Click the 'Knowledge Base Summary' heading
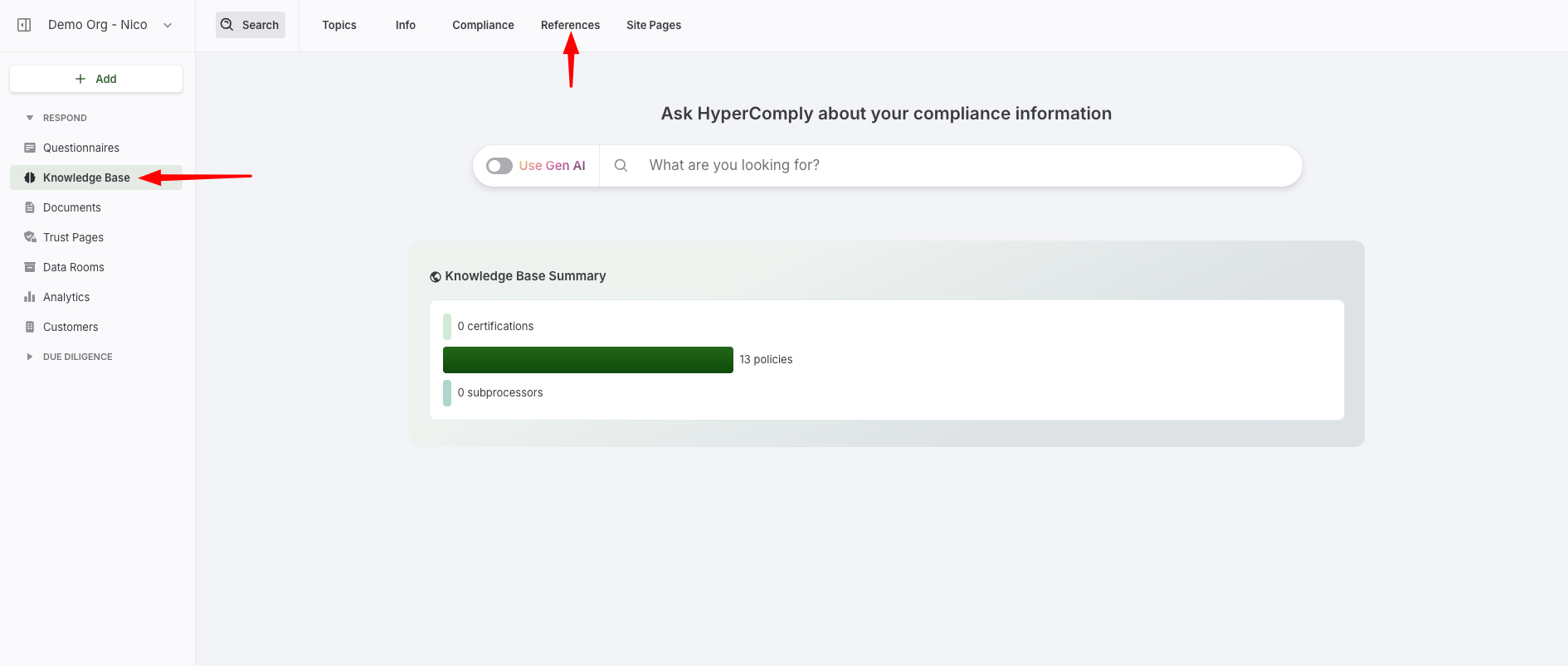Screen dimensions: 1568x666 coord(525,276)
